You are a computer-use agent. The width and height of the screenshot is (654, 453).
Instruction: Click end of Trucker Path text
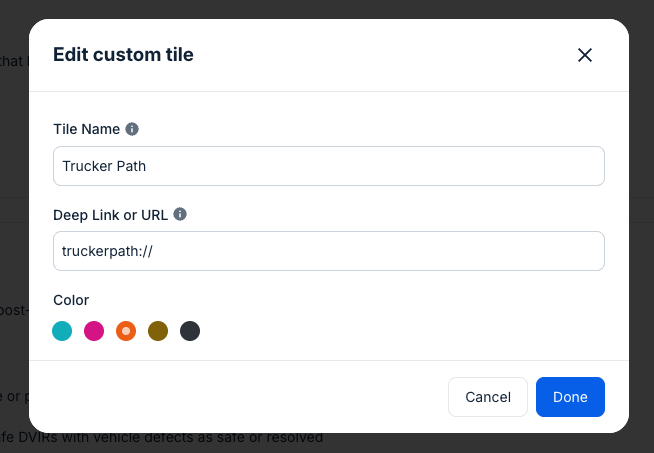point(147,166)
